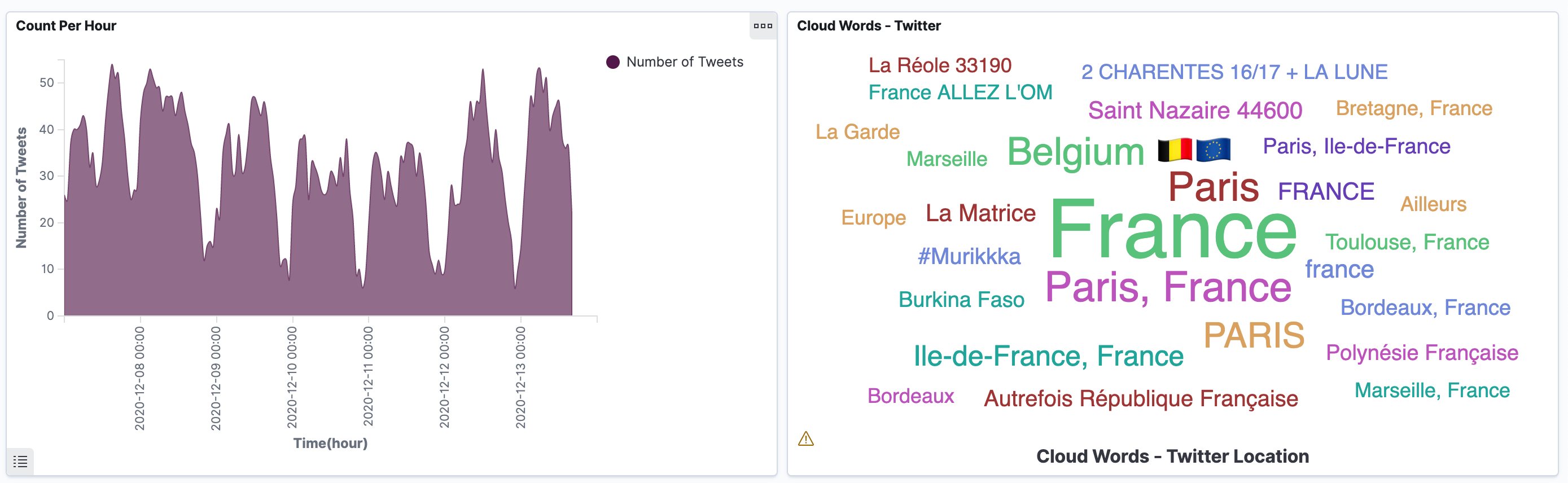The height and width of the screenshot is (483, 1568).
Task: Click the European Union flag emoji
Action: [1213, 150]
